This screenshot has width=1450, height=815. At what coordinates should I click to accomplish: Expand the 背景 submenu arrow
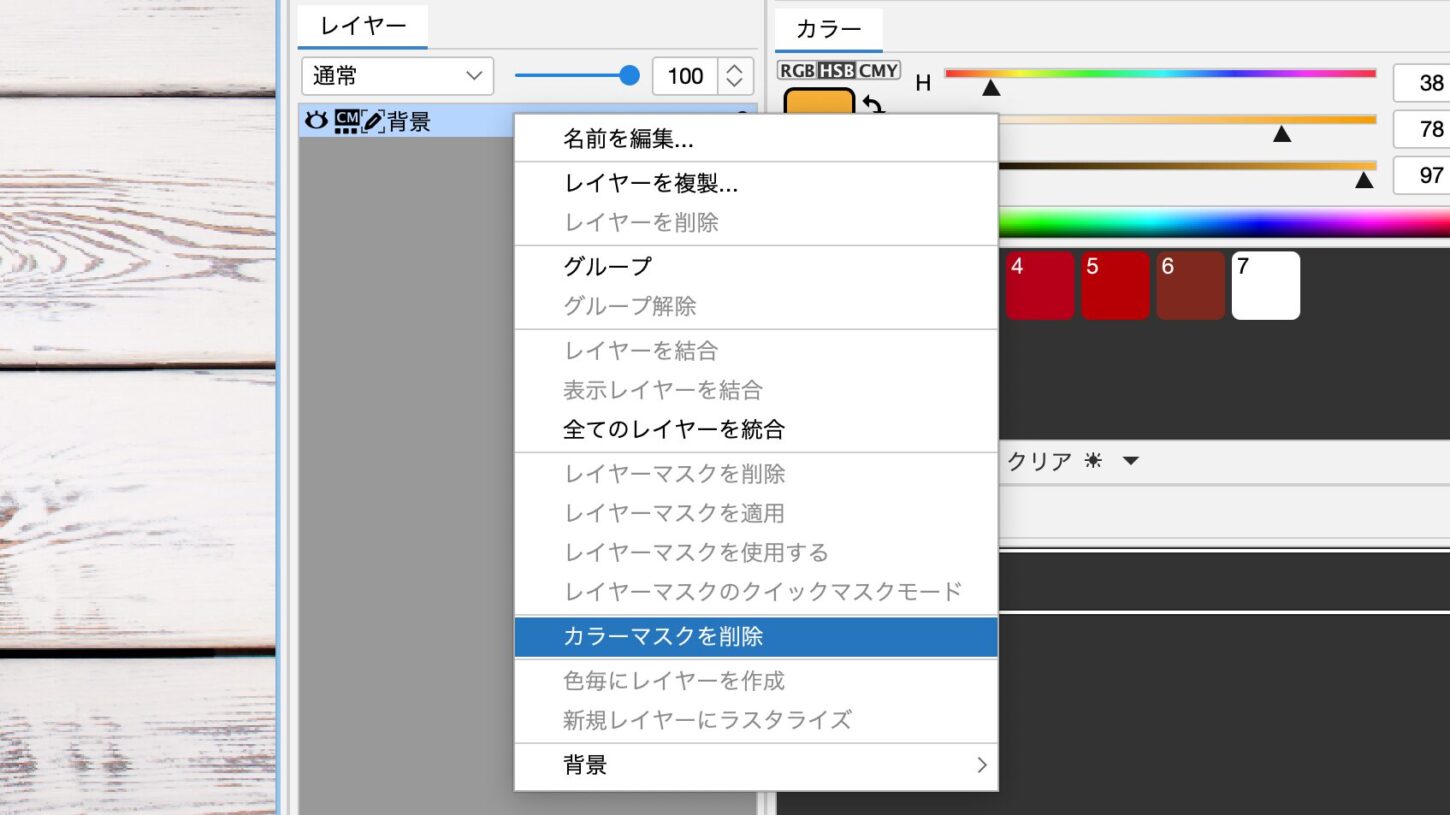tap(981, 765)
